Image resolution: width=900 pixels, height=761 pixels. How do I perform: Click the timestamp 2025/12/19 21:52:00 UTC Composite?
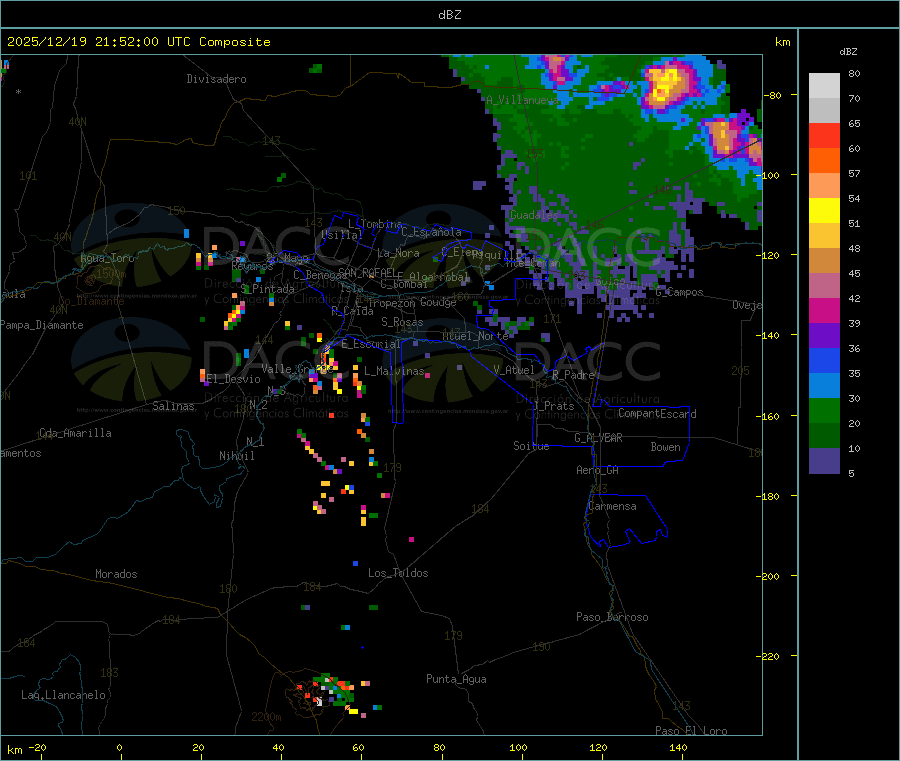click(x=138, y=42)
